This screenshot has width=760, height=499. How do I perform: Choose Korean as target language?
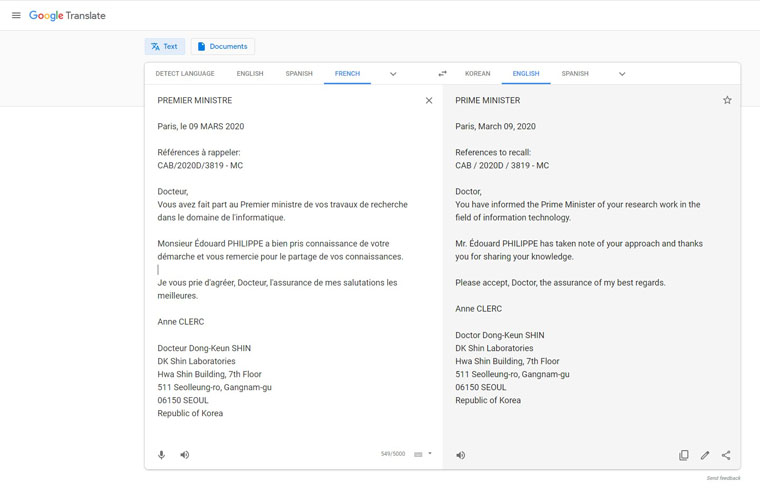(477, 74)
